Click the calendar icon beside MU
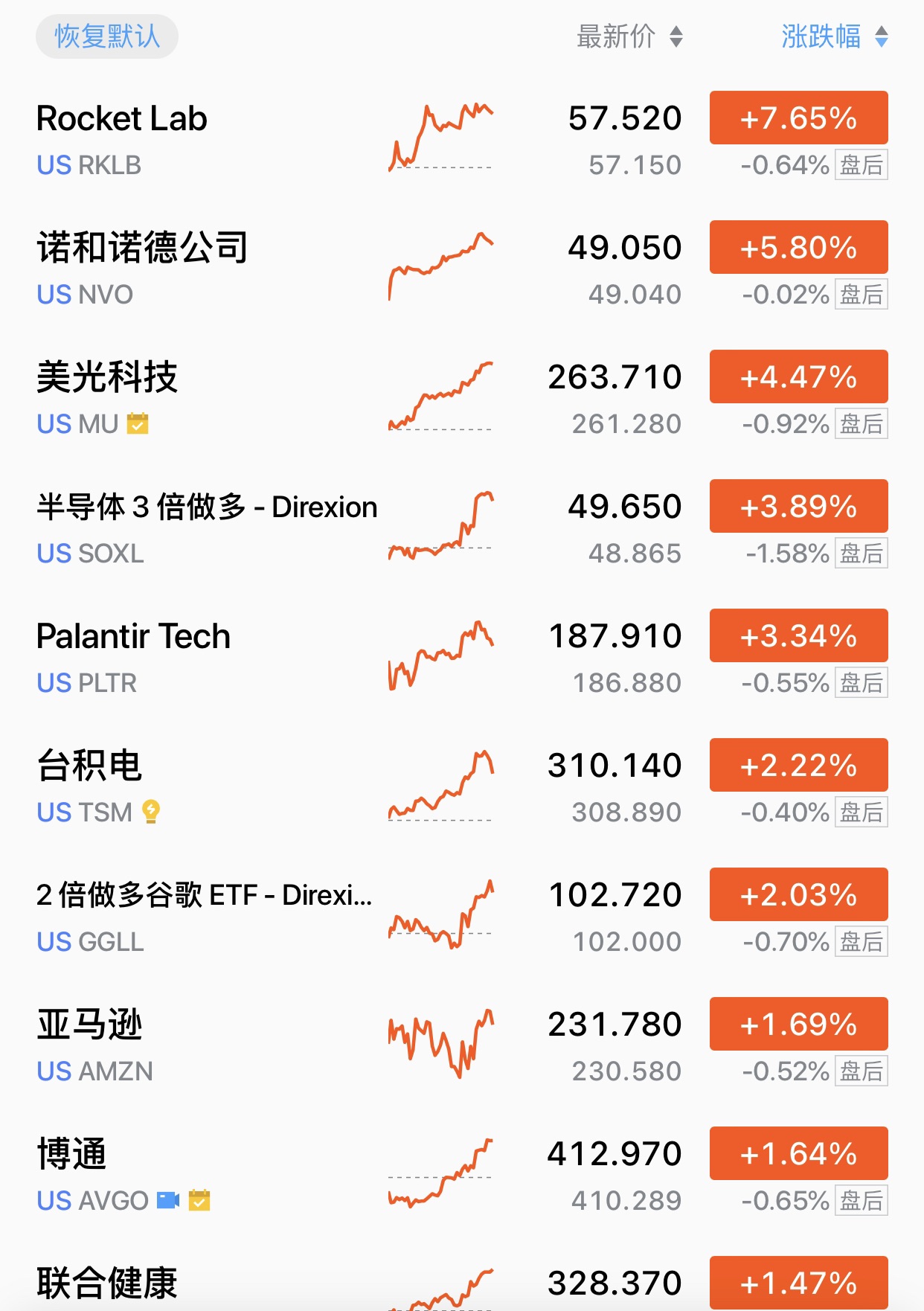The width and height of the screenshot is (924, 1311). (138, 423)
